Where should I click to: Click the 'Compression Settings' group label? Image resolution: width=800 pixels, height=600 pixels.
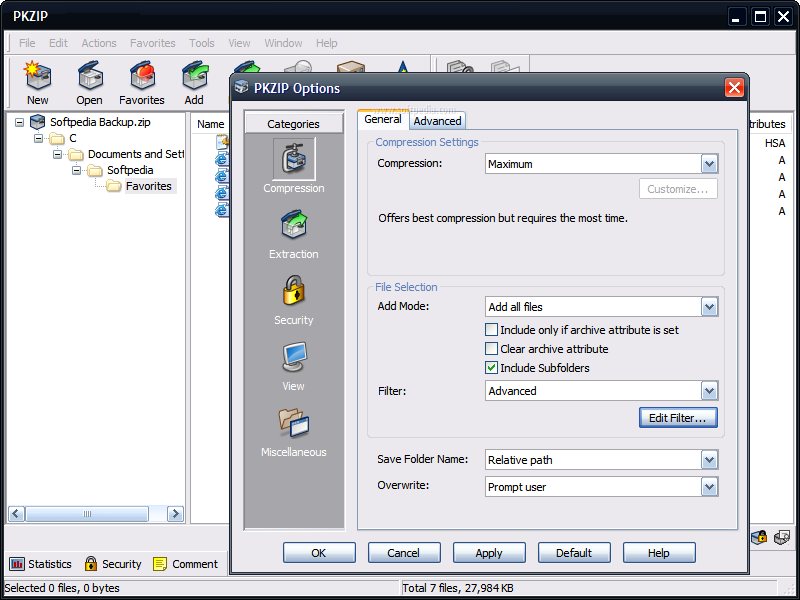point(427,142)
